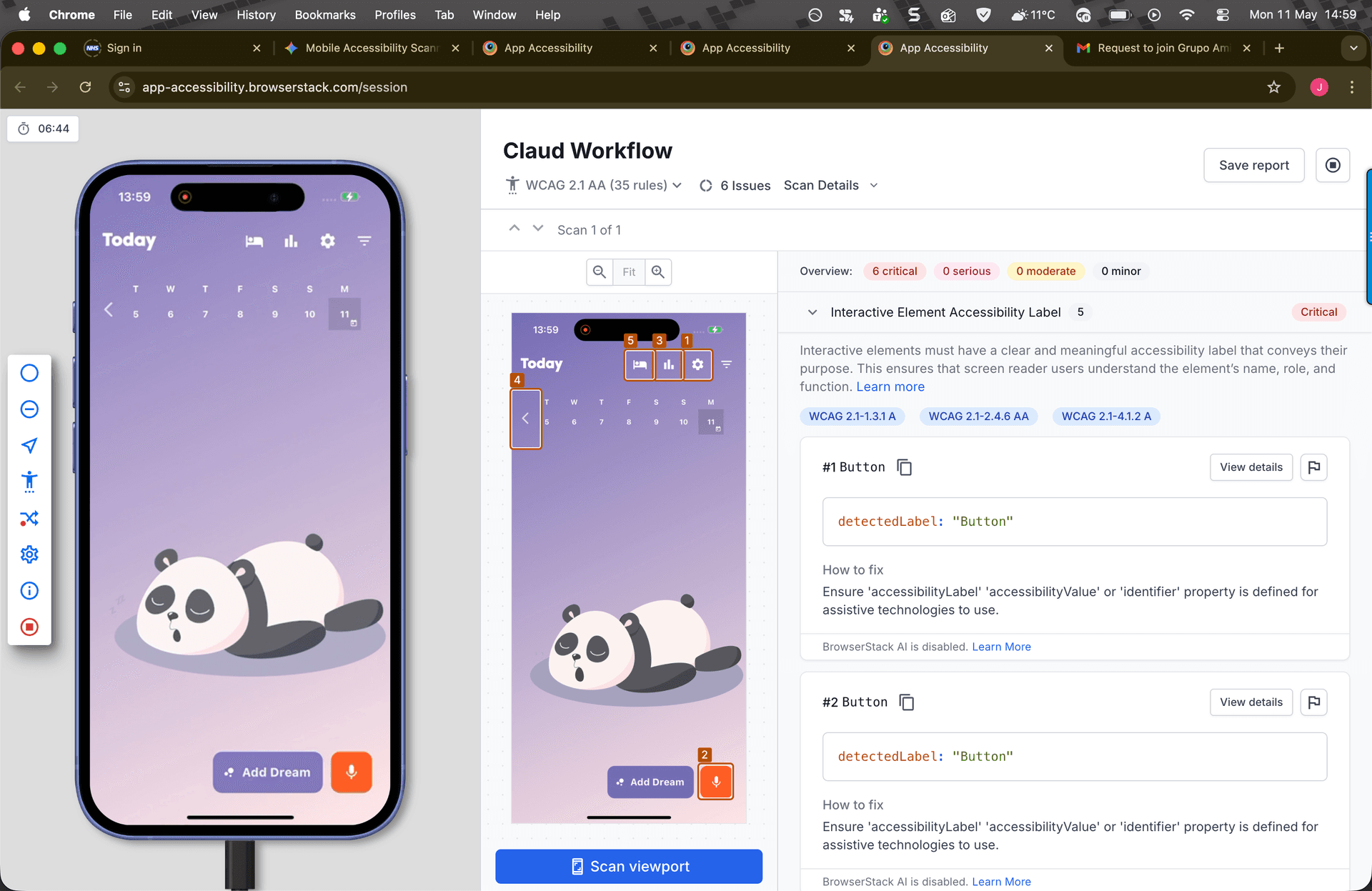
Task: Expand Scan Details dropdown
Action: coord(830,185)
